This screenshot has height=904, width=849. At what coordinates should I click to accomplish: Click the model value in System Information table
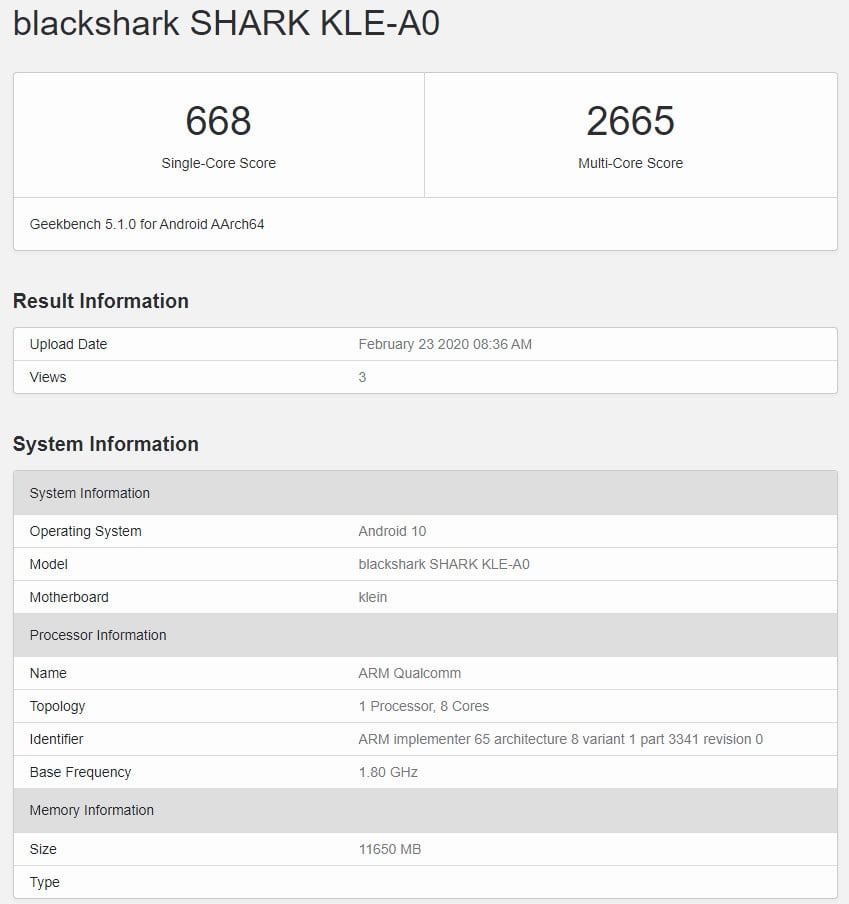(444, 564)
